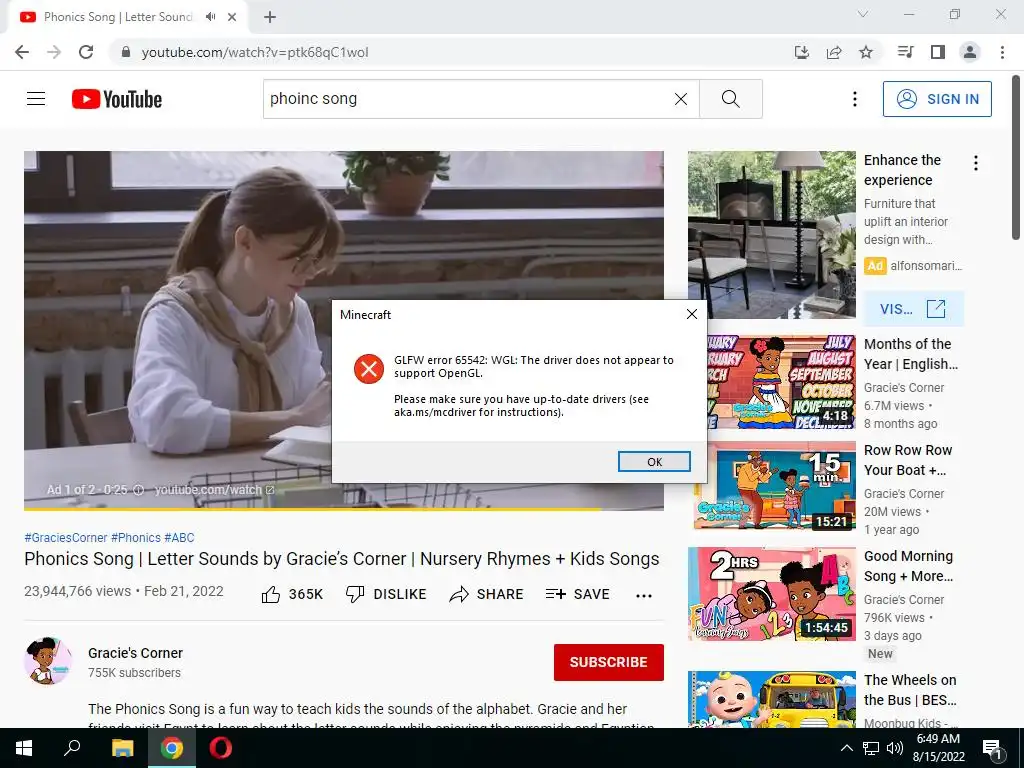This screenshot has height=768, width=1024.
Task: Open ad options three-dot menu
Action: coord(976,163)
